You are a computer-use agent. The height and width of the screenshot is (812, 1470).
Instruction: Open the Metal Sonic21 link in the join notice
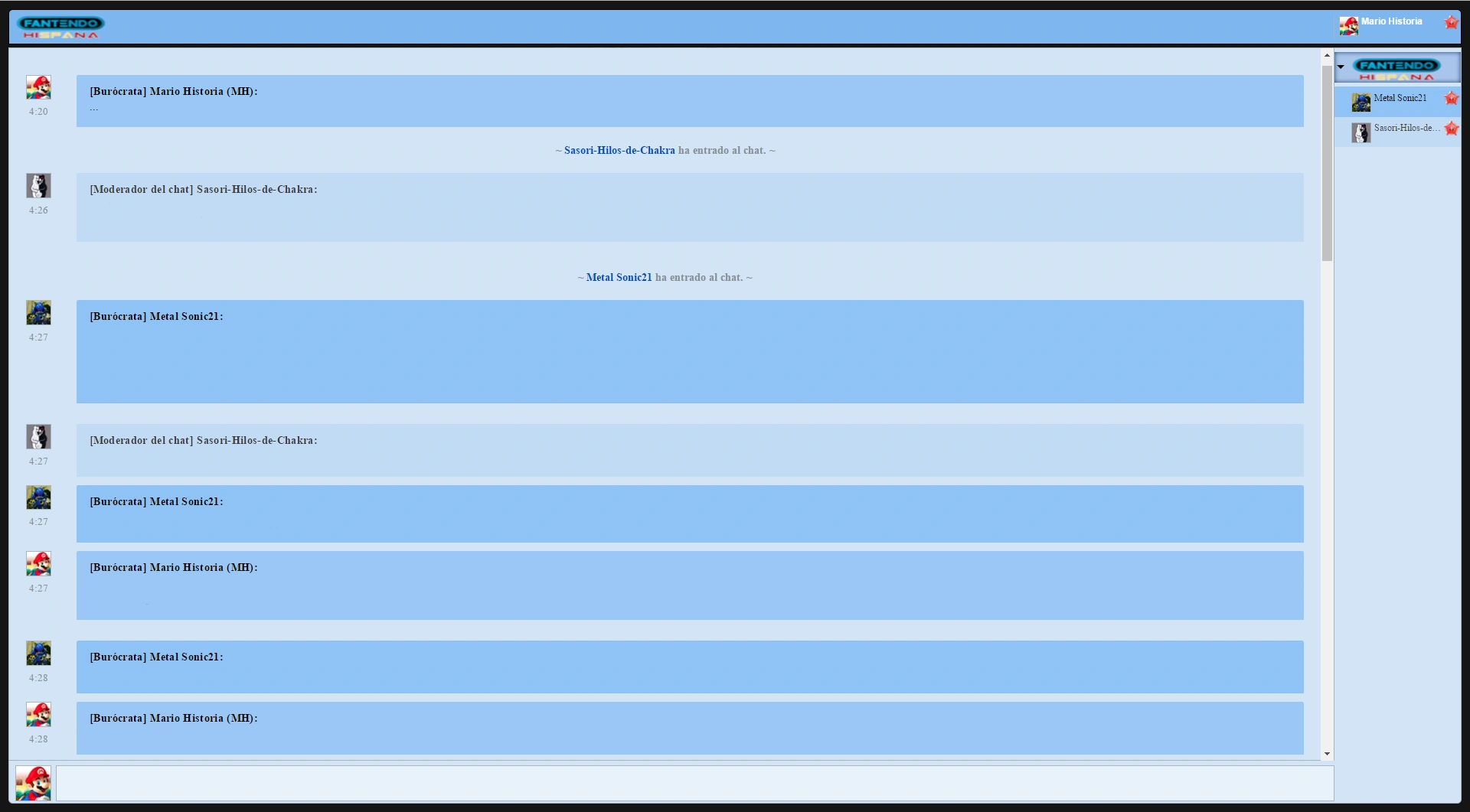(619, 278)
